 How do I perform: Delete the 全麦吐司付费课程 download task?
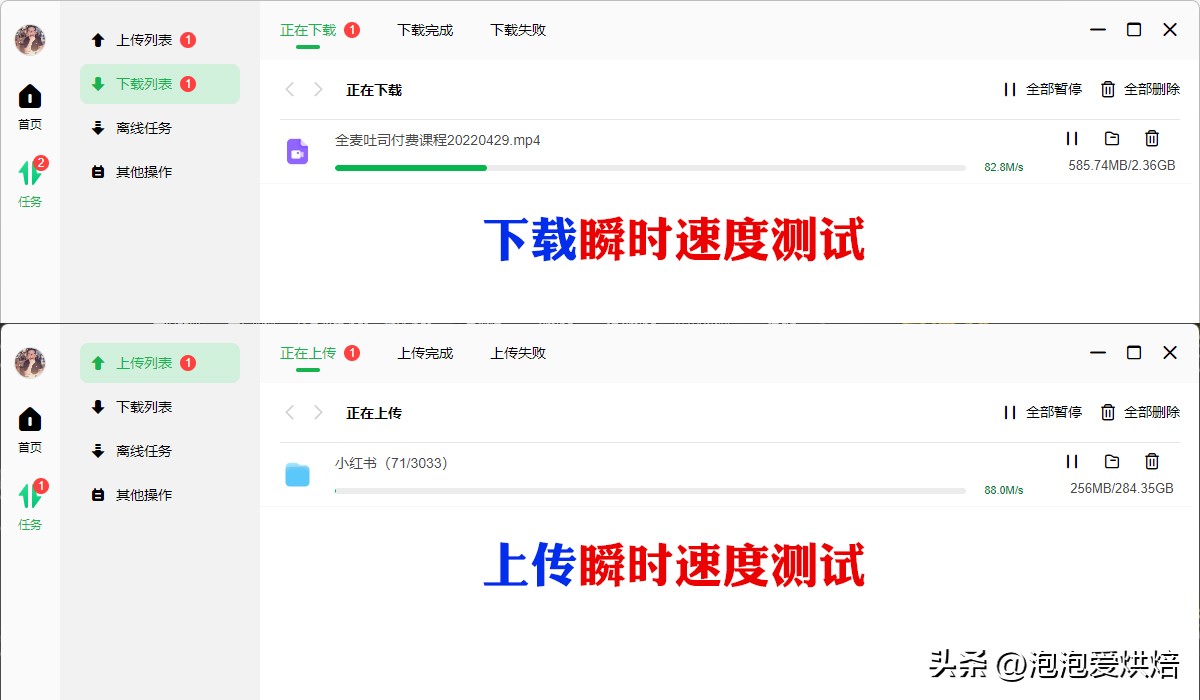(x=1152, y=138)
